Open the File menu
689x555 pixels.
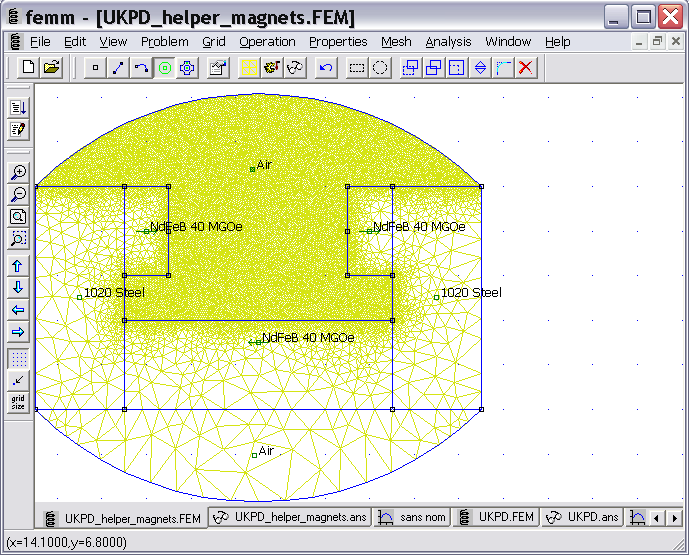point(40,42)
